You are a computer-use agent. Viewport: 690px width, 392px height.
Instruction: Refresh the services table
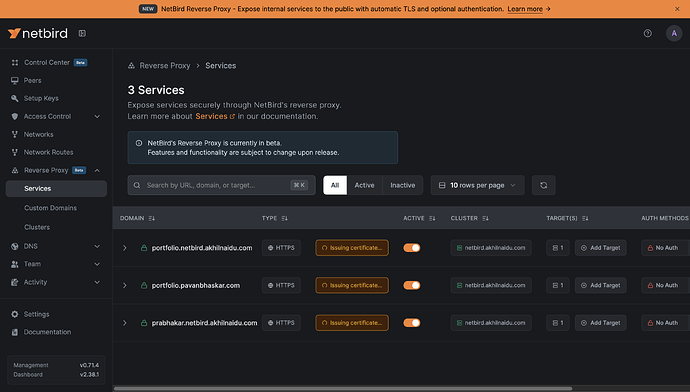click(x=543, y=185)
